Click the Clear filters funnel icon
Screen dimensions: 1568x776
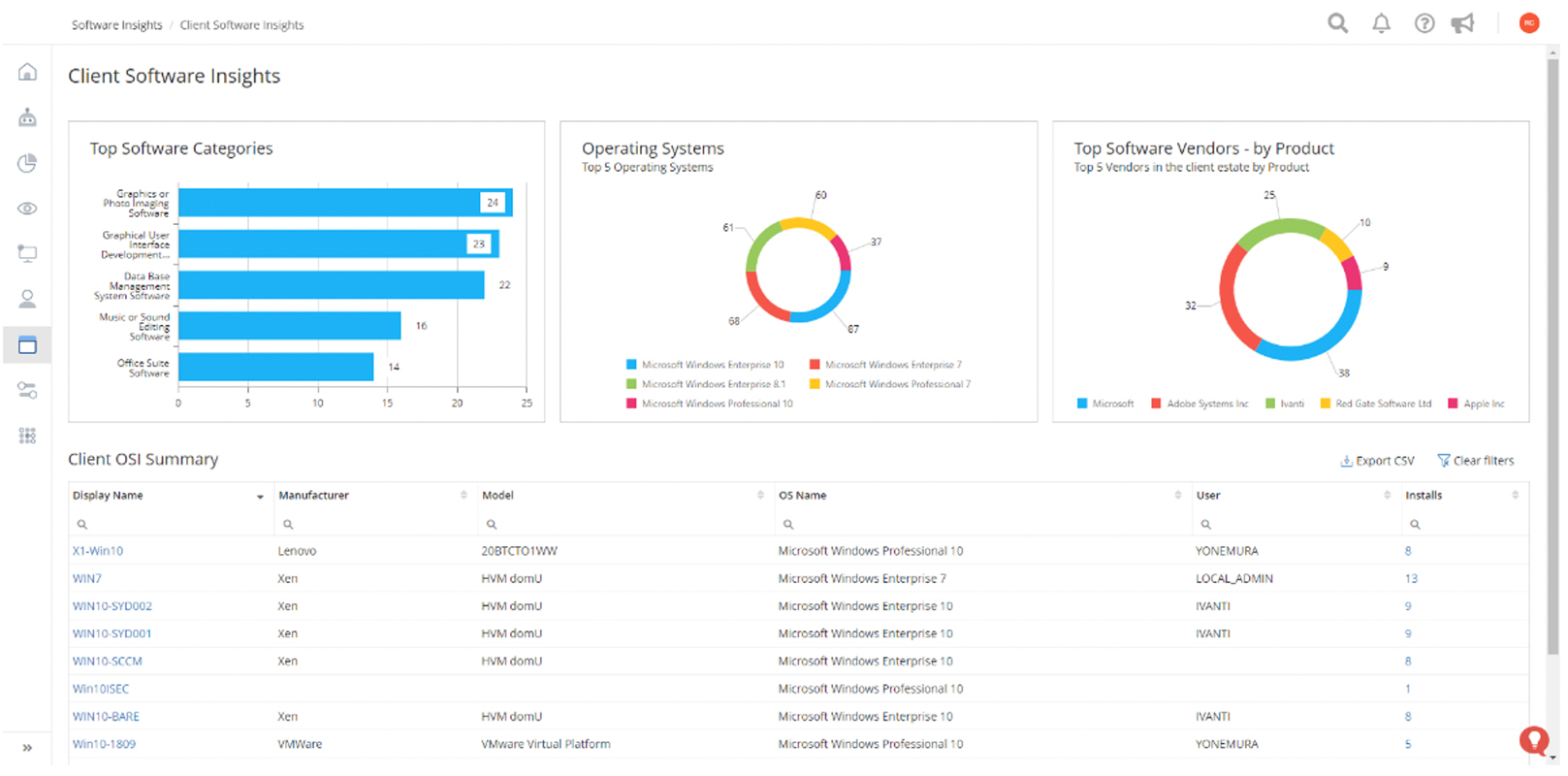[x=1443, y=461]
